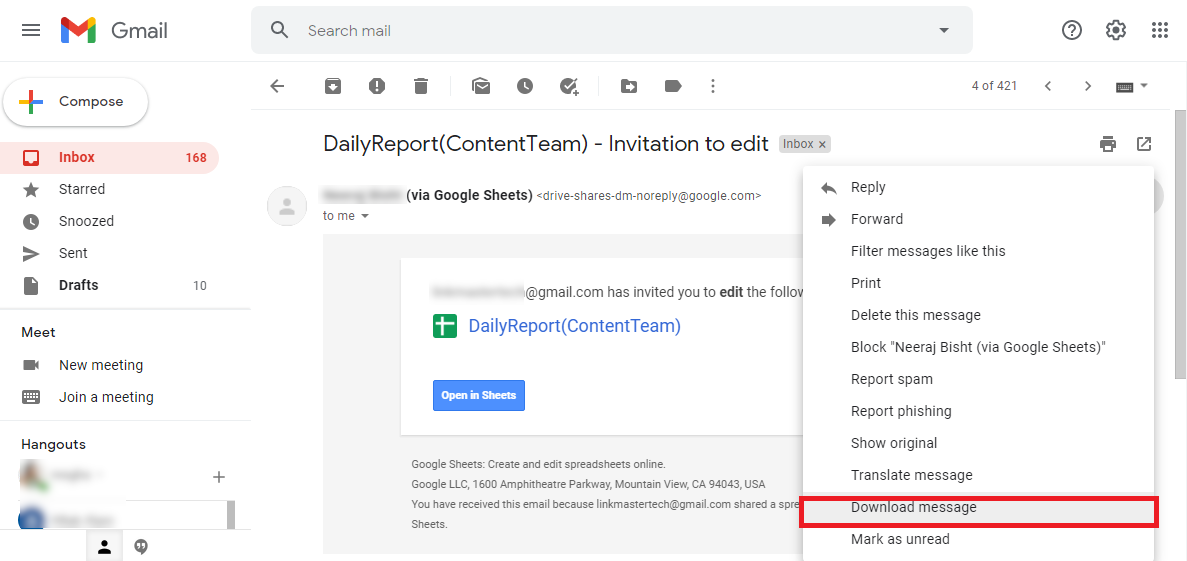This screenshot has width=1187, height=561.
Task: Report this email as spam icon
Action: [377, 86]
